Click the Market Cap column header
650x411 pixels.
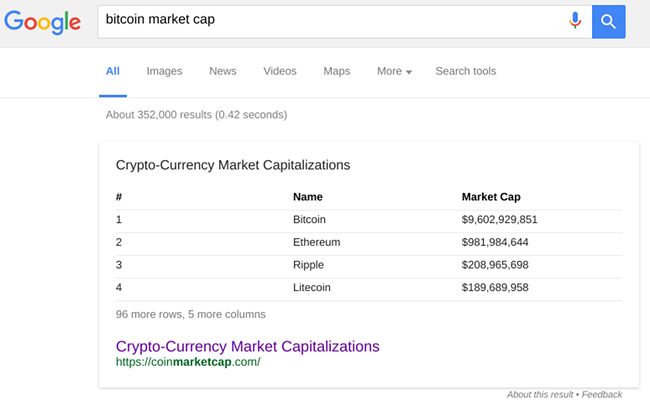click(491, 197)
